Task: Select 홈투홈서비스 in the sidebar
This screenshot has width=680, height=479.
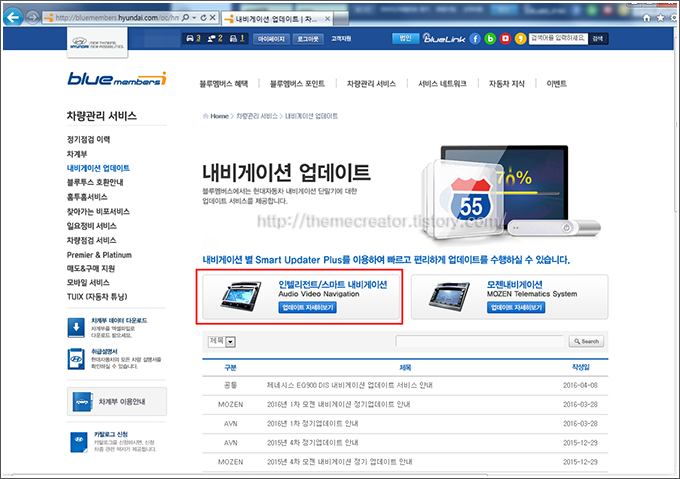Action: [x=87, y=197]
